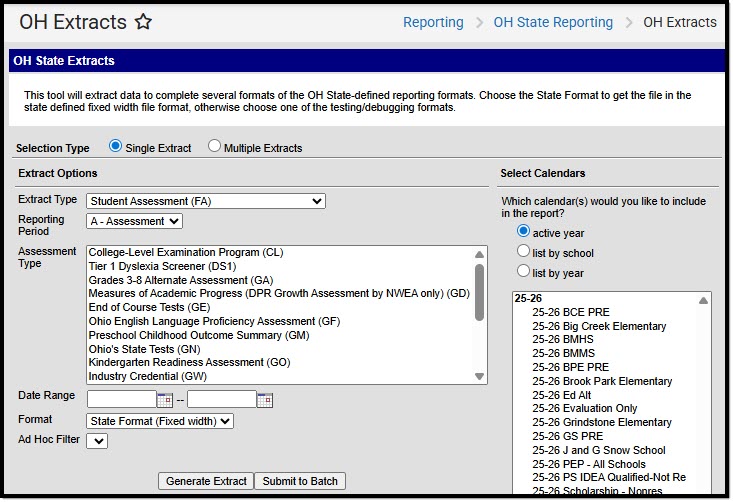Select the 25-26 Evaluation Only calendar
The width and height of the screenshot is (733, 502).
point(585,409)
